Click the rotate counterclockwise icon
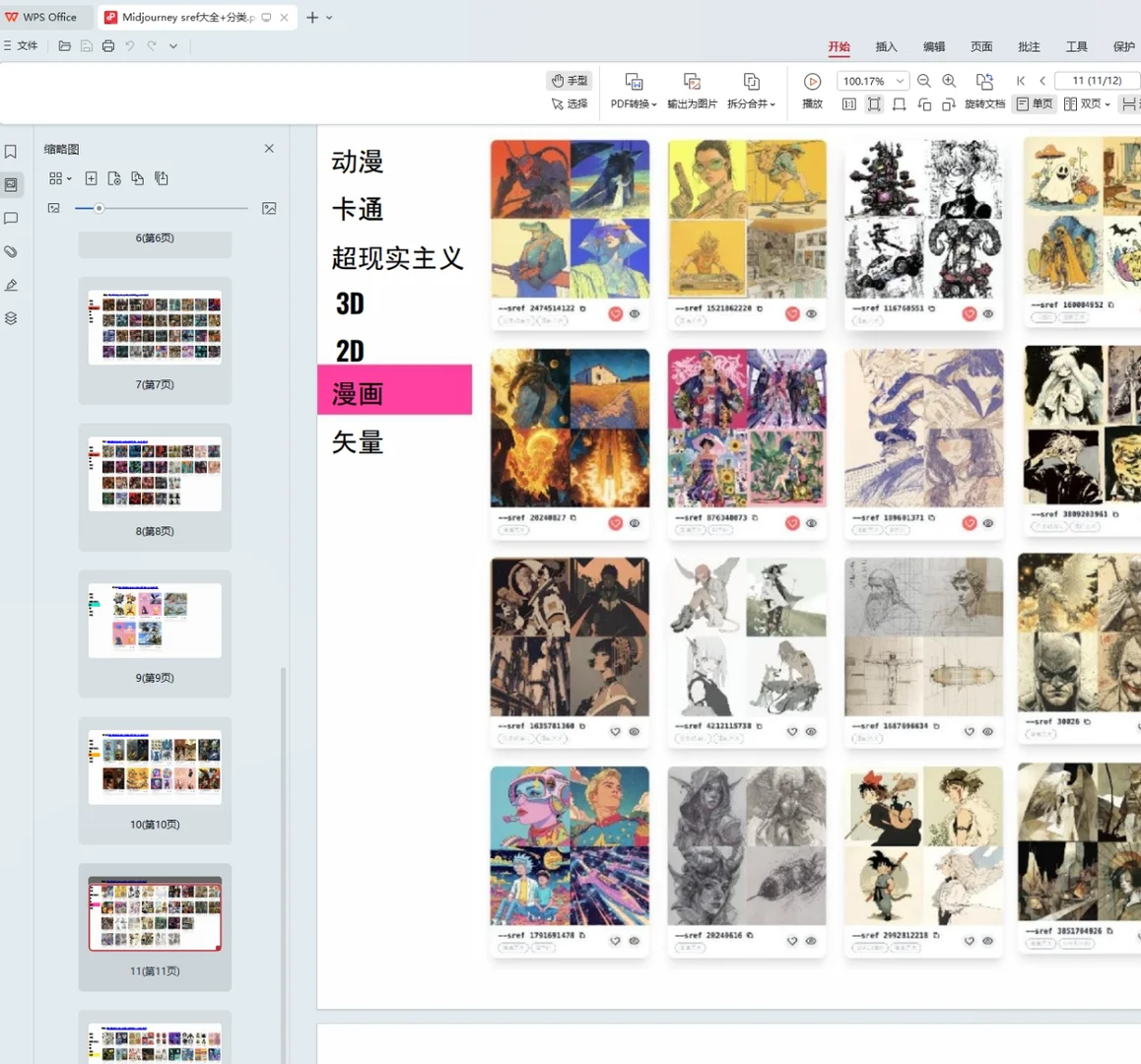This screenshot has width=1141, height=1064. coord(925,104)
